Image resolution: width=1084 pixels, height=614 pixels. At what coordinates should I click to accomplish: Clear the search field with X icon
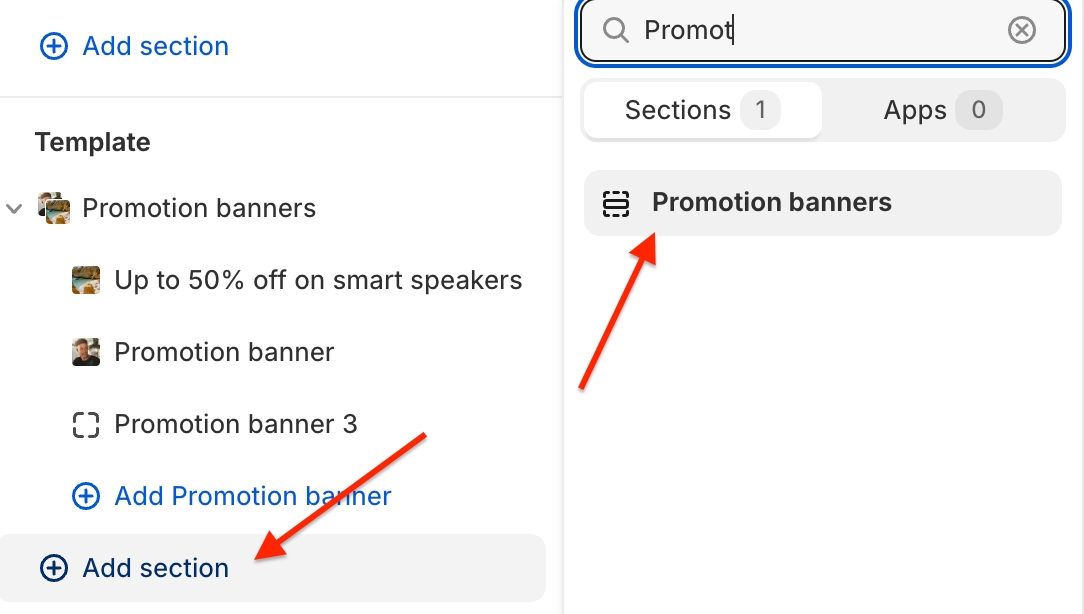[x=1021, y=30]
